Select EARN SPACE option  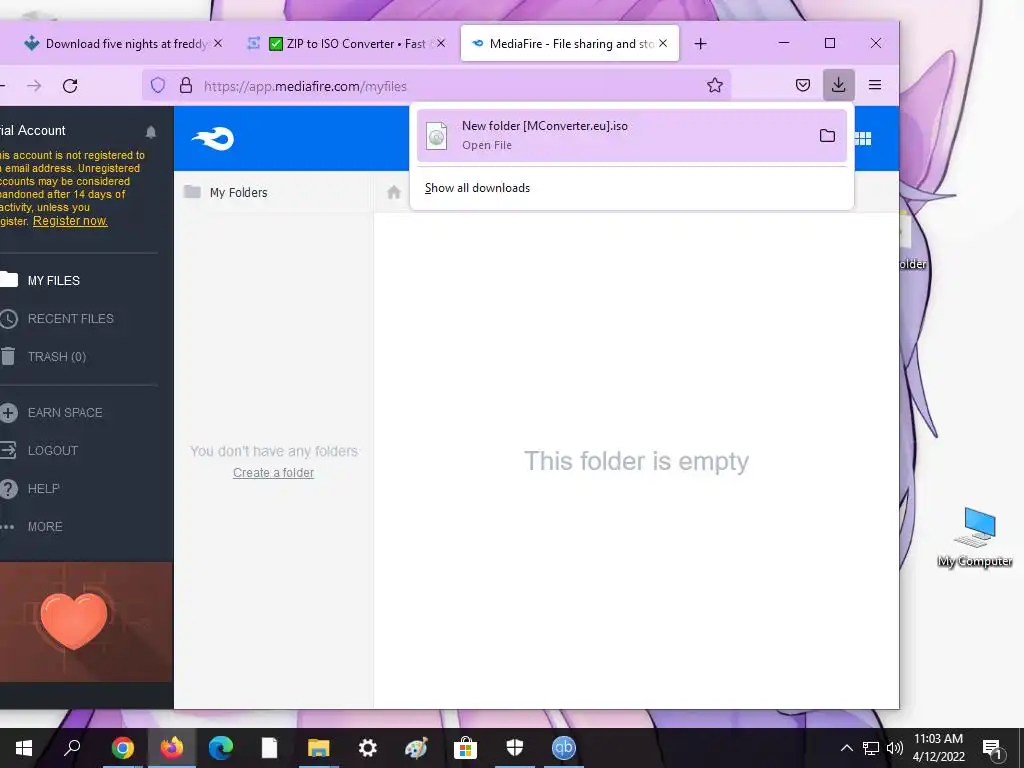pyautogui.click(x=65, y=413)
